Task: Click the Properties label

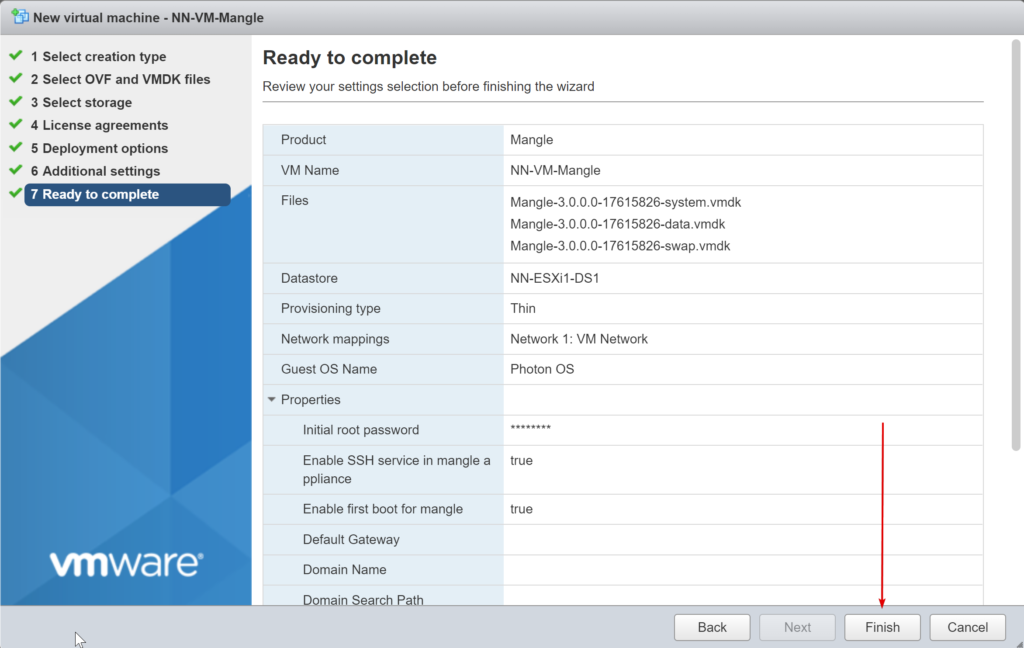Action: tap(311, 400)
